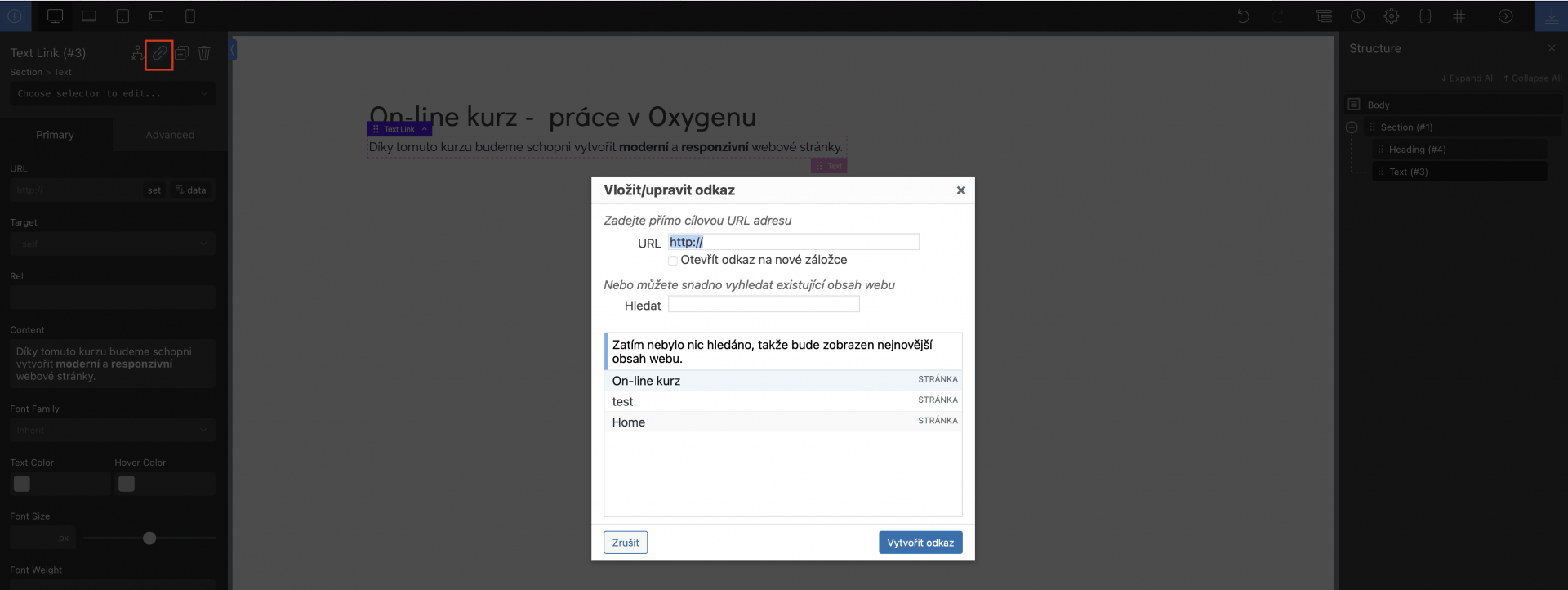
Task: Click the go to parent element icon
Action: [137, 53]
